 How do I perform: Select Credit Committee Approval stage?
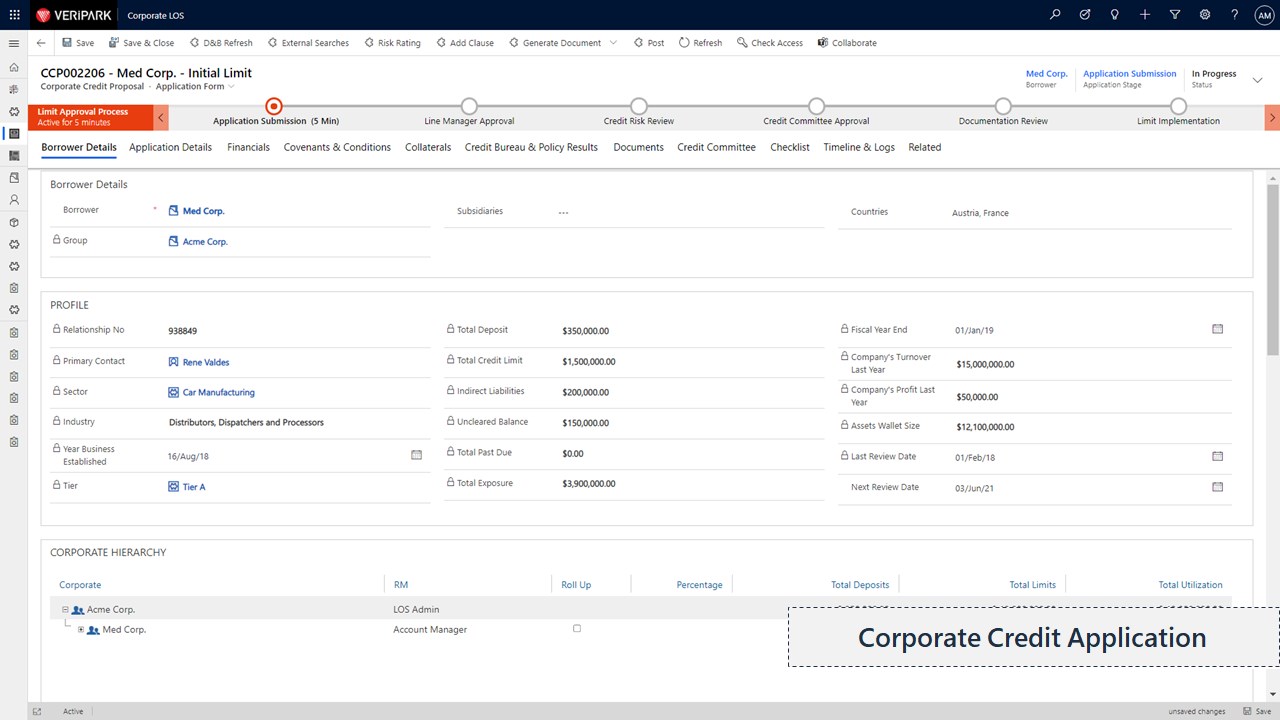pyautogui.click(x=816, y=106)
